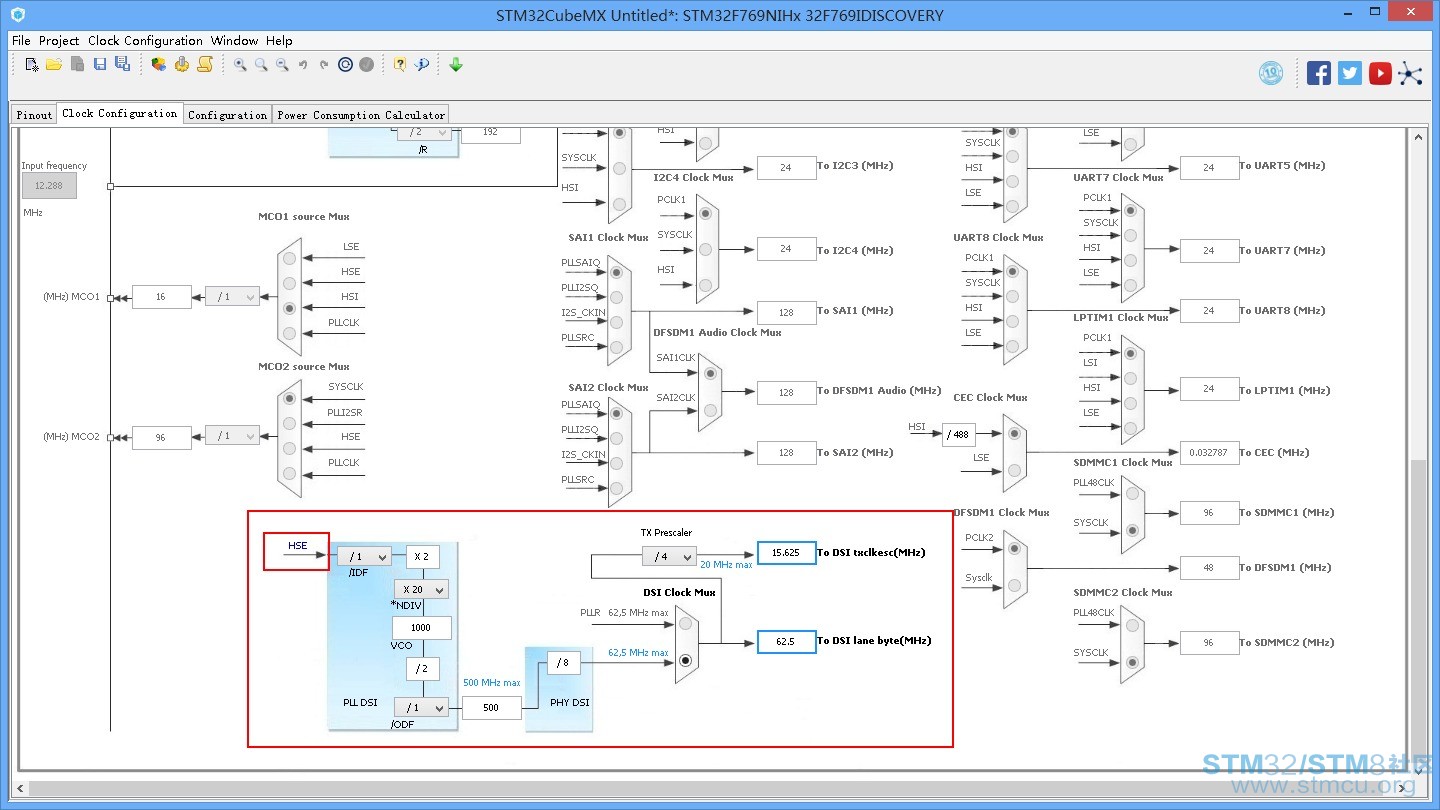Viewport: 1440px width, 810px height.
Task: Choose PLLI2SQ in SAI1 Clock Mux
Action: [x=617, y=299]
